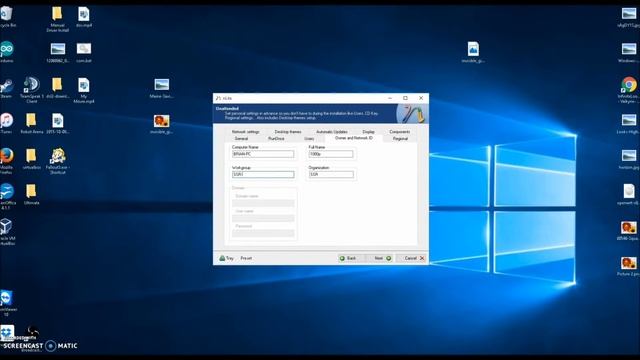Open the Oracle VM VirtualBox shortcut
The image size is (640, 360).
tap(7, 232)
